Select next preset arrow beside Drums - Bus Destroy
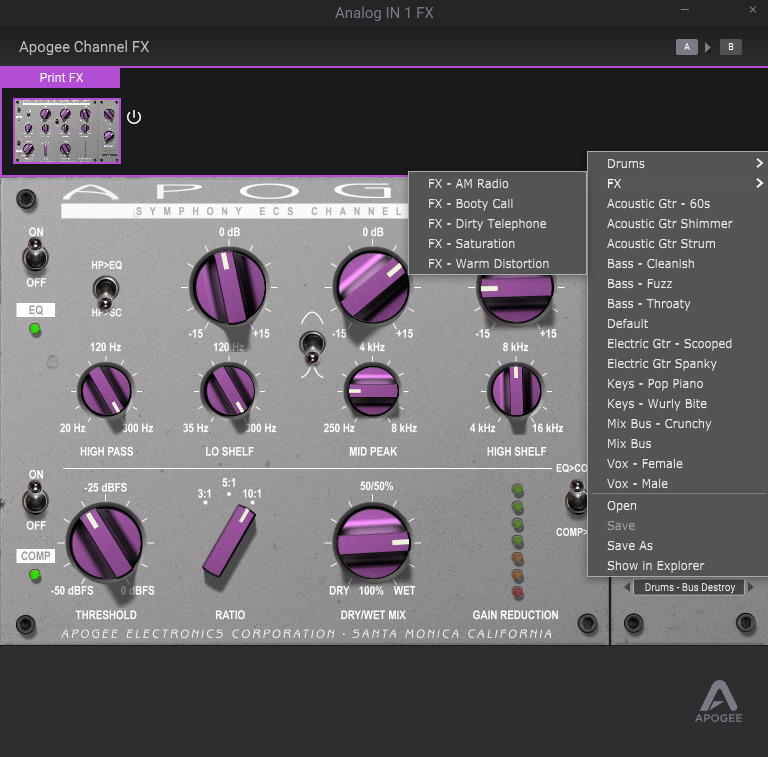The image size is (768, 757). click(x=751, y=587)
